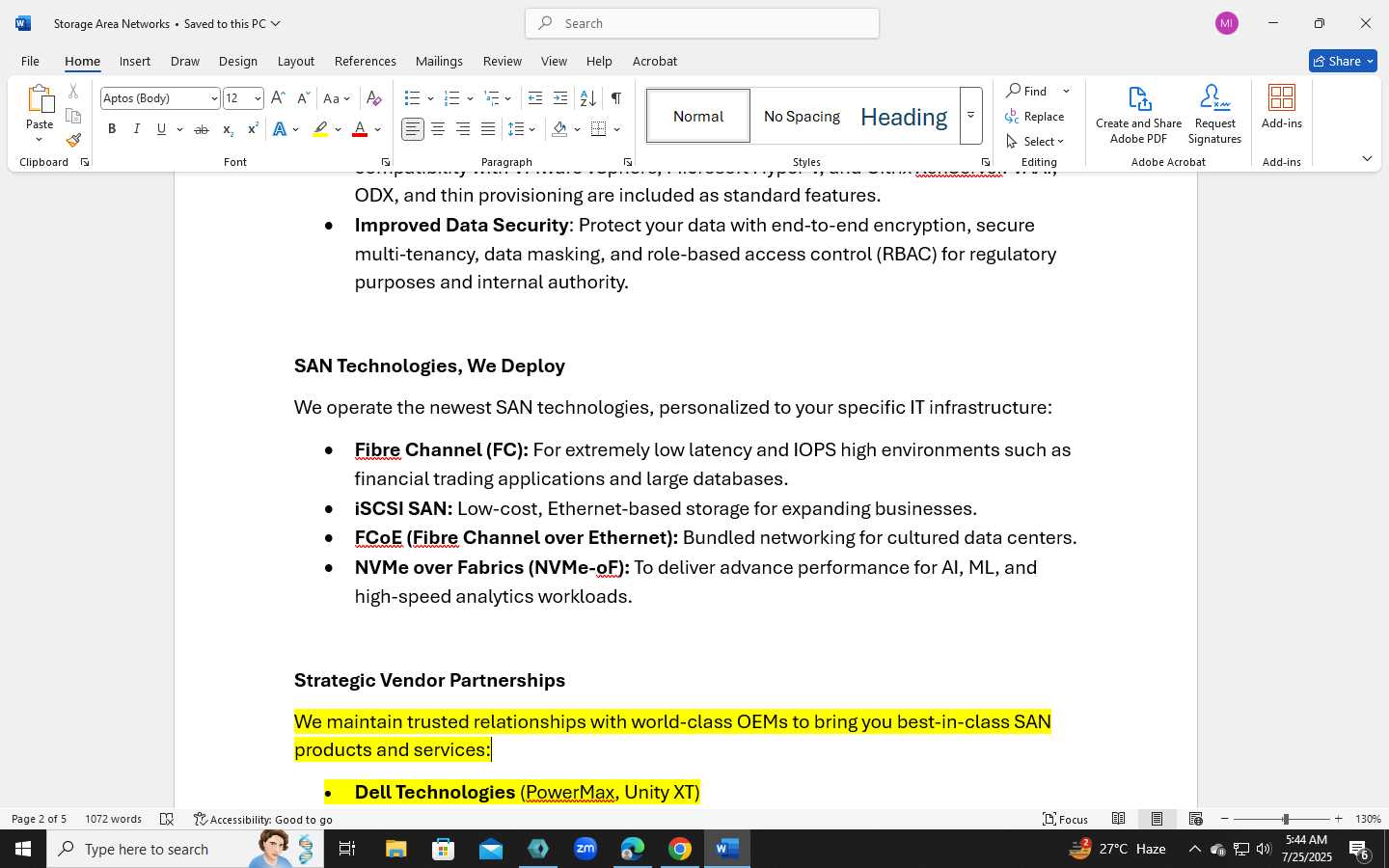Enable Focus mode in status bar
The width and height of the screenshot is (1389, 868).
tap(1066, 819)
